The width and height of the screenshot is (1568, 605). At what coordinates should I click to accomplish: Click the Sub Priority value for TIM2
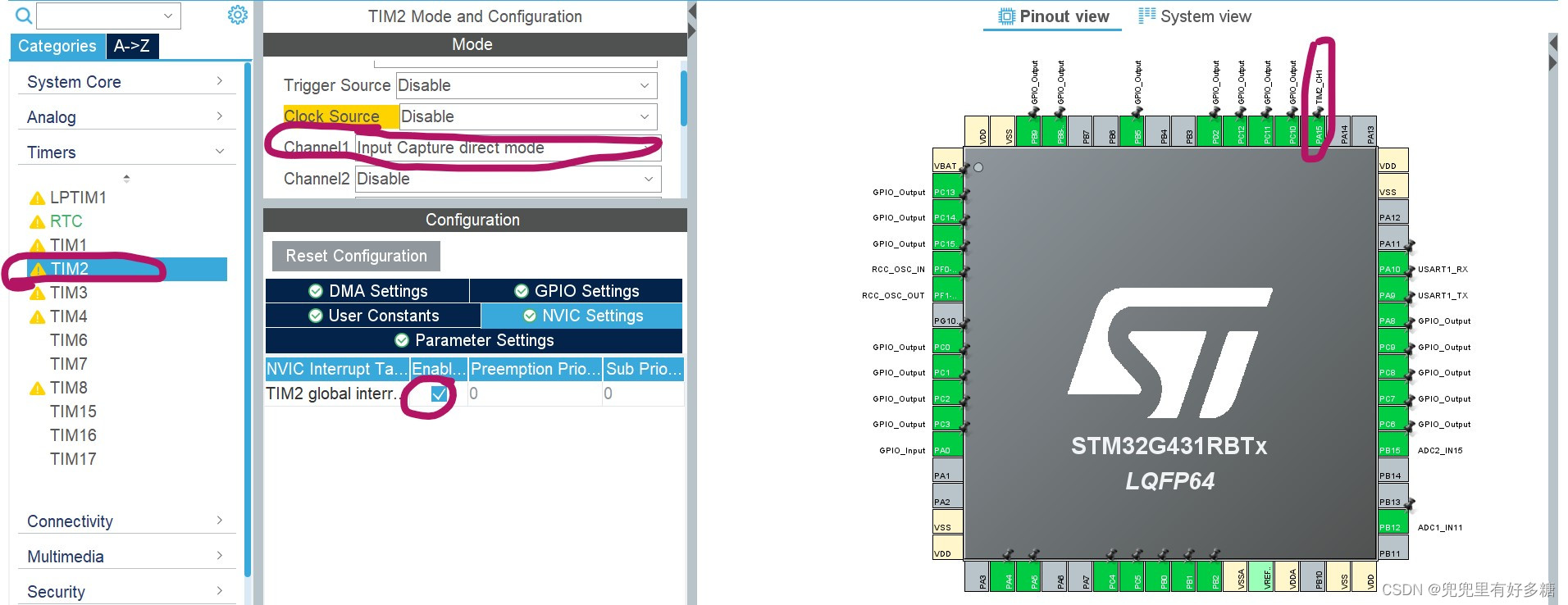643,393
